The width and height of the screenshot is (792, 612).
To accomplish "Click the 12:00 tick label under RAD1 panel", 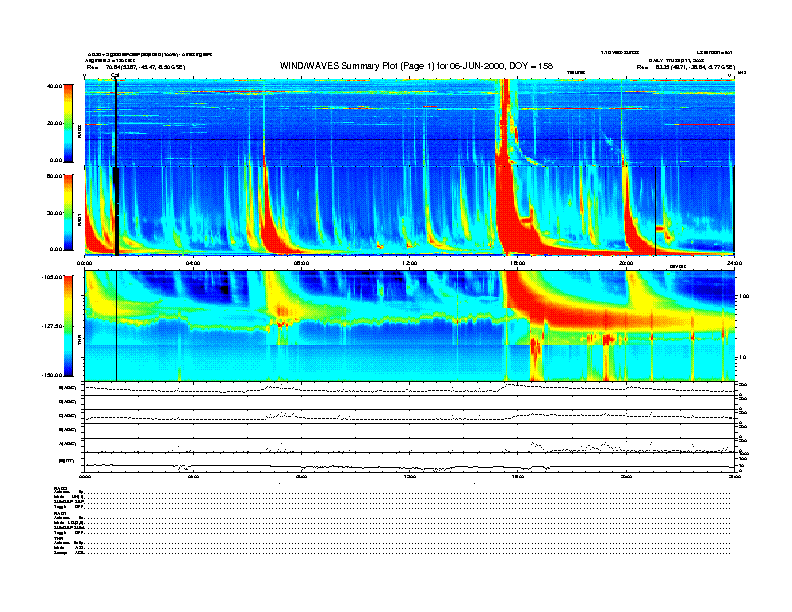I will (410, 263).
